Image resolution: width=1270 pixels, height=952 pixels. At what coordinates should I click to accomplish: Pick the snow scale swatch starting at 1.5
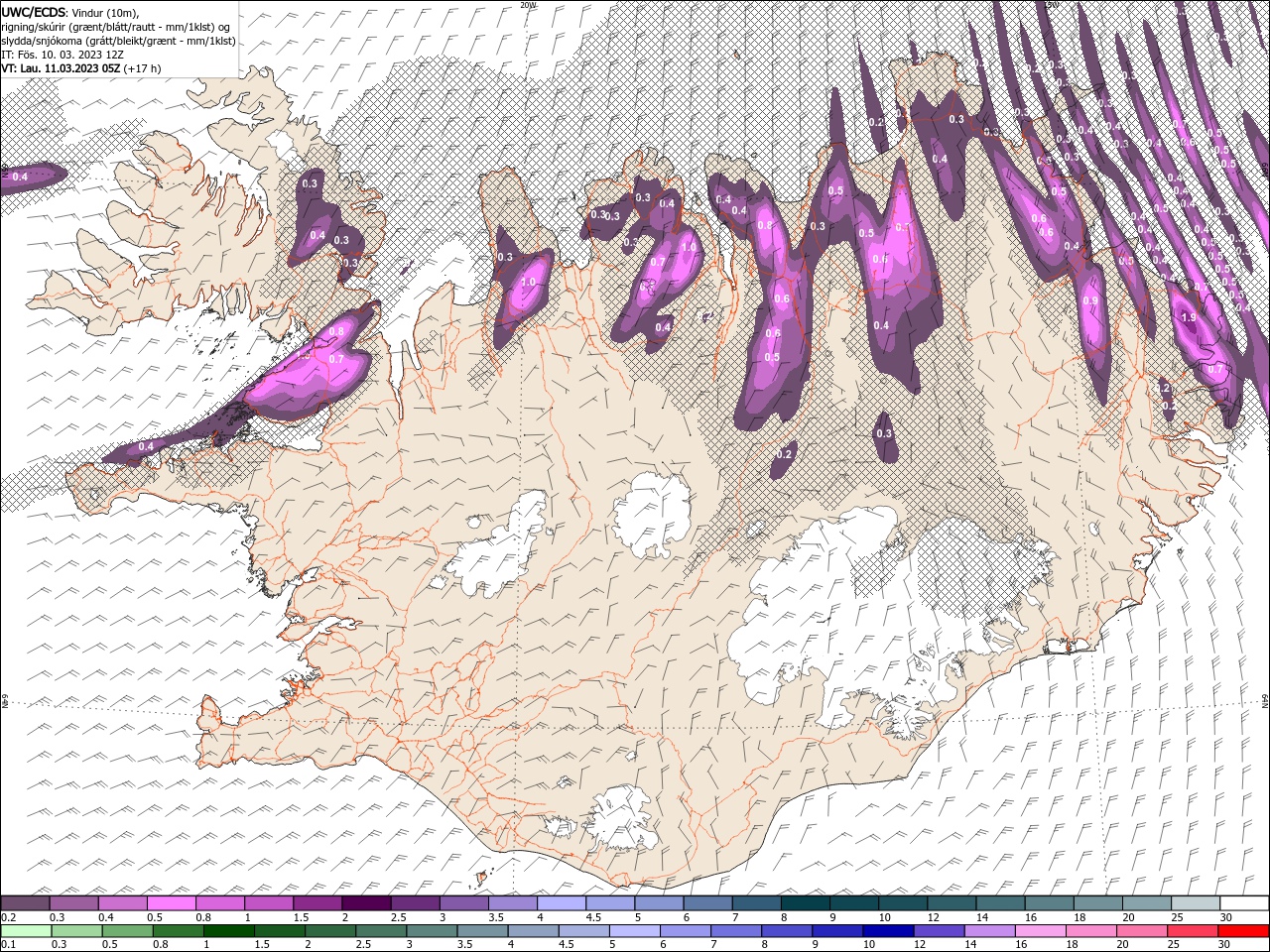tap(317, 903)
